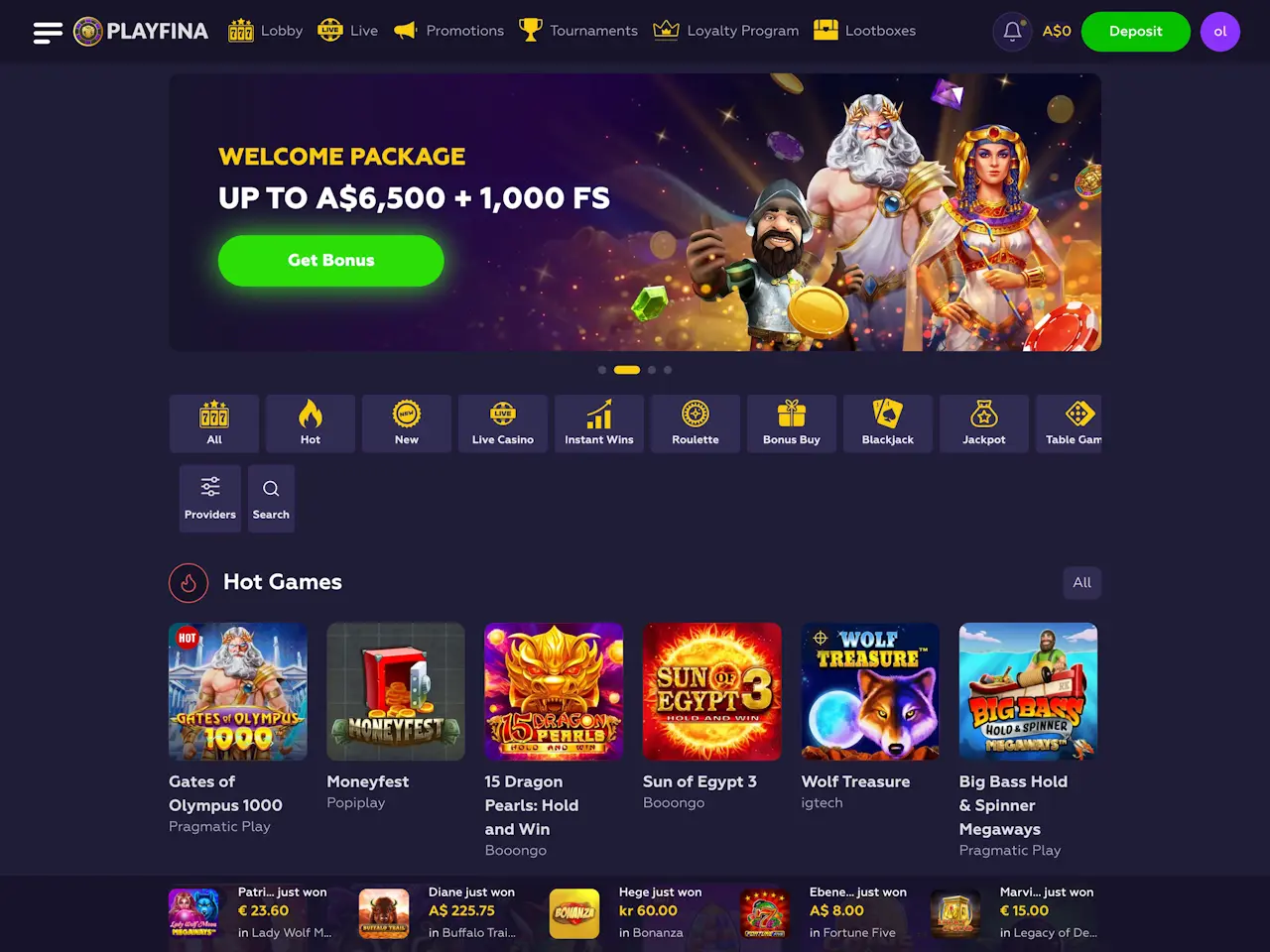The width and height of the screenshot is (1270, 952).
Task: Select the Roulette category icon
Action: coord(696,423)
